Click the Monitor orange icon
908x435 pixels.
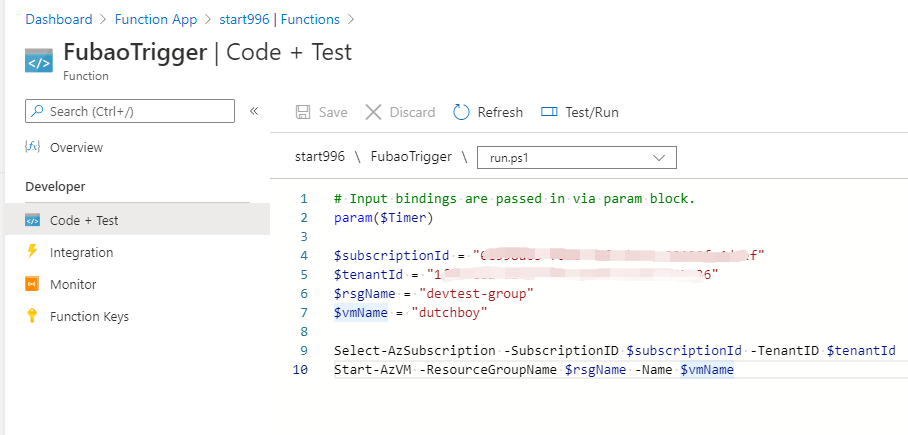click(32, 284)
